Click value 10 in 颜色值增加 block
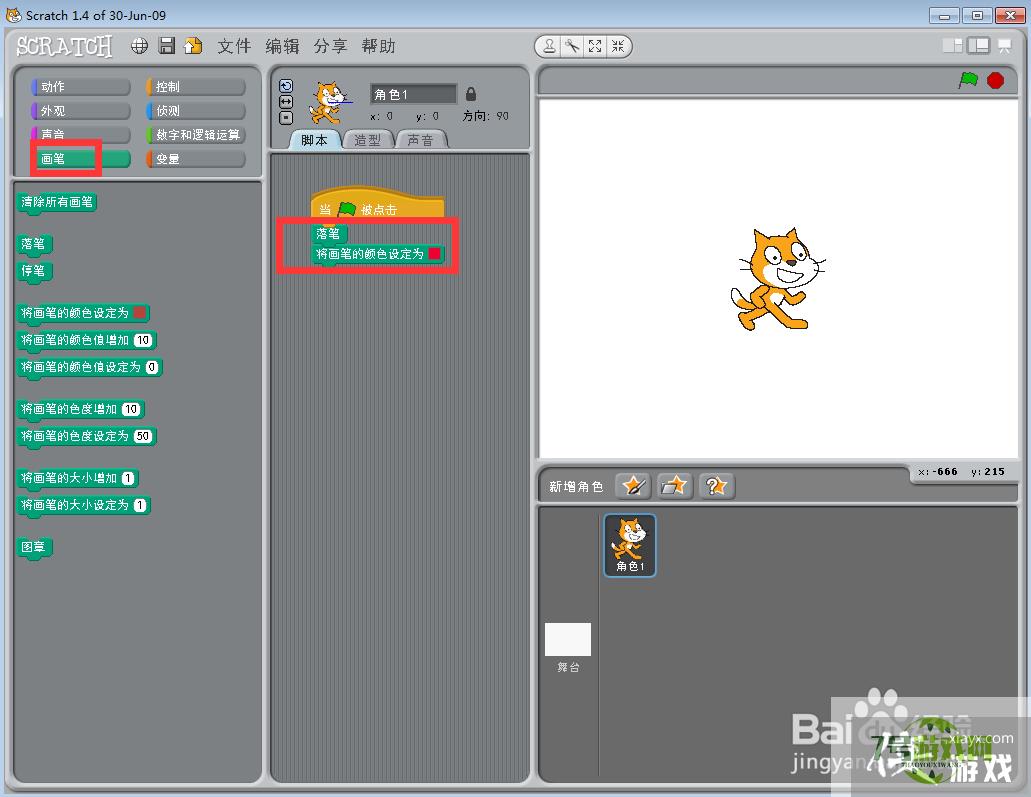1031x797 pixels. [143, 340]
